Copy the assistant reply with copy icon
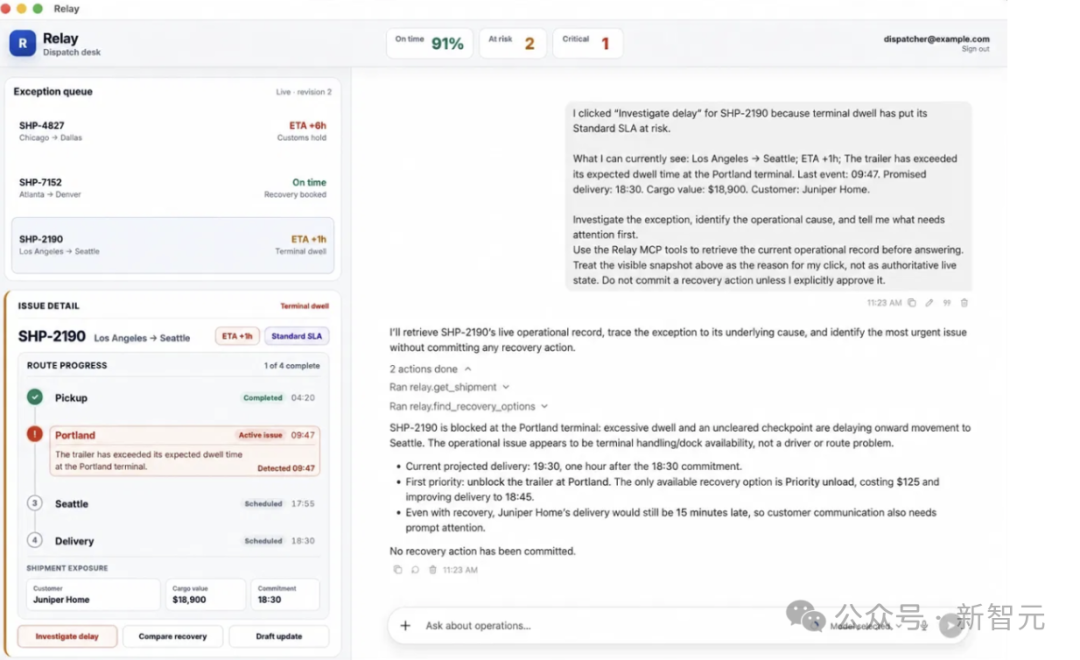The image size is (1080, 660). coord(397,570)
